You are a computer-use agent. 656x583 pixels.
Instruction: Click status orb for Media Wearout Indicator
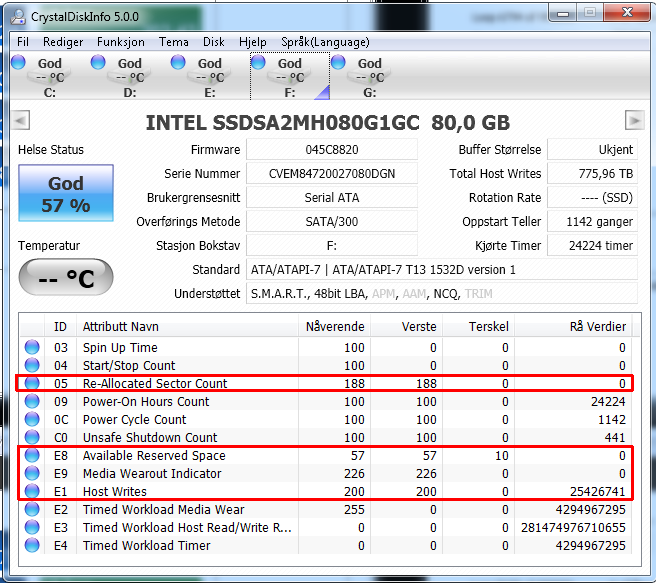coord(32,473)
